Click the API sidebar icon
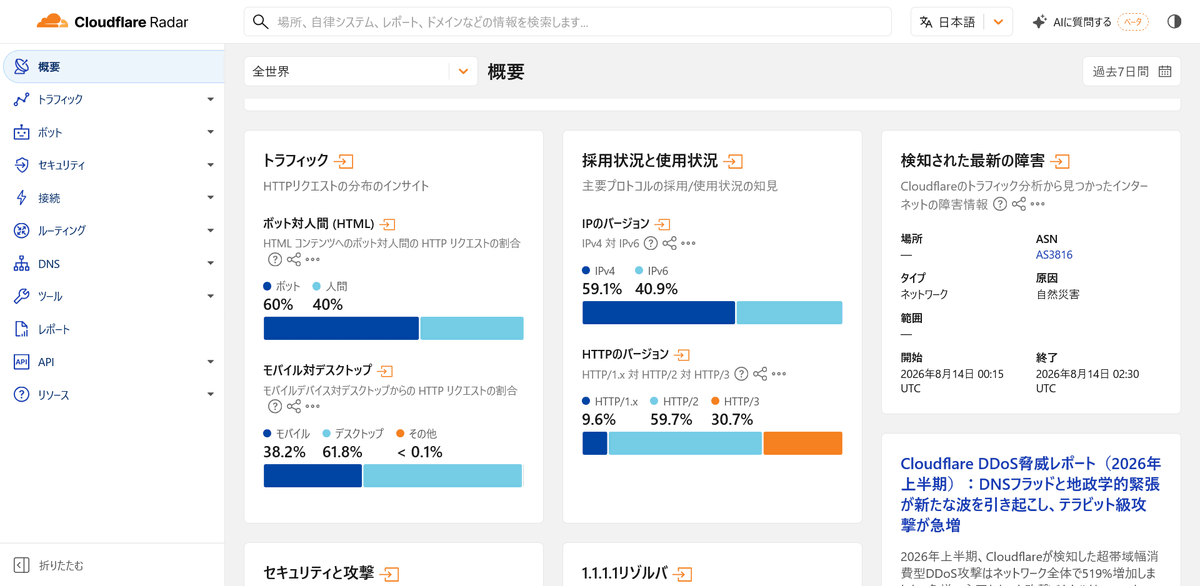Image resolution: width=1200 pixels, height=586 pixels. tap(21, 362)
